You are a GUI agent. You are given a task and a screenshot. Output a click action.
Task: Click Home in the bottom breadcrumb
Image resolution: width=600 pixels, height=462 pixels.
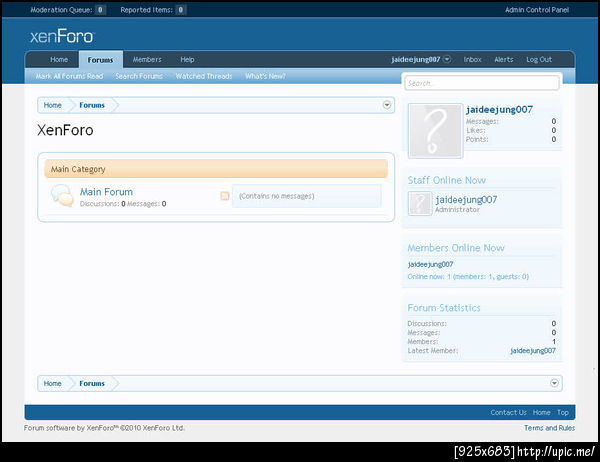click(52, 383)
